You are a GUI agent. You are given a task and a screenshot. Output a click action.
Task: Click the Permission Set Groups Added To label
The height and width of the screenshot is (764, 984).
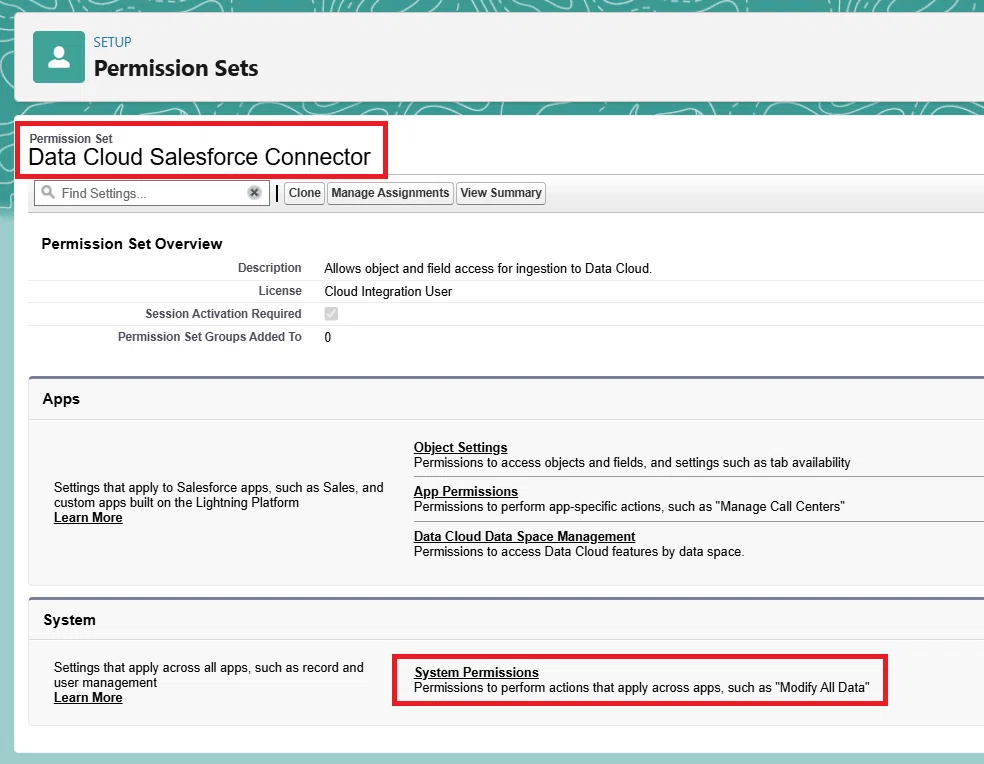[210, 337]
